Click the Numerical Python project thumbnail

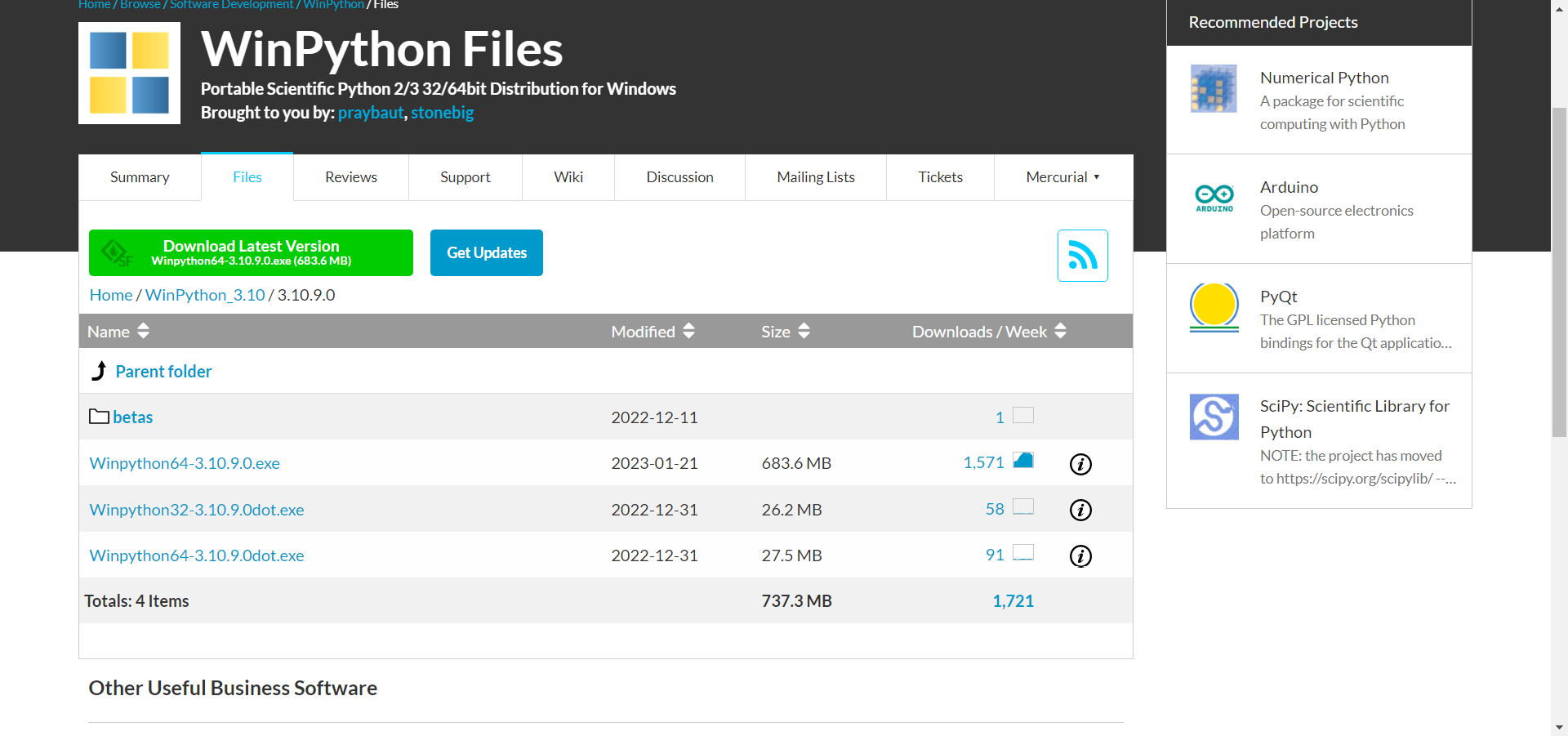click(1214, 88)
